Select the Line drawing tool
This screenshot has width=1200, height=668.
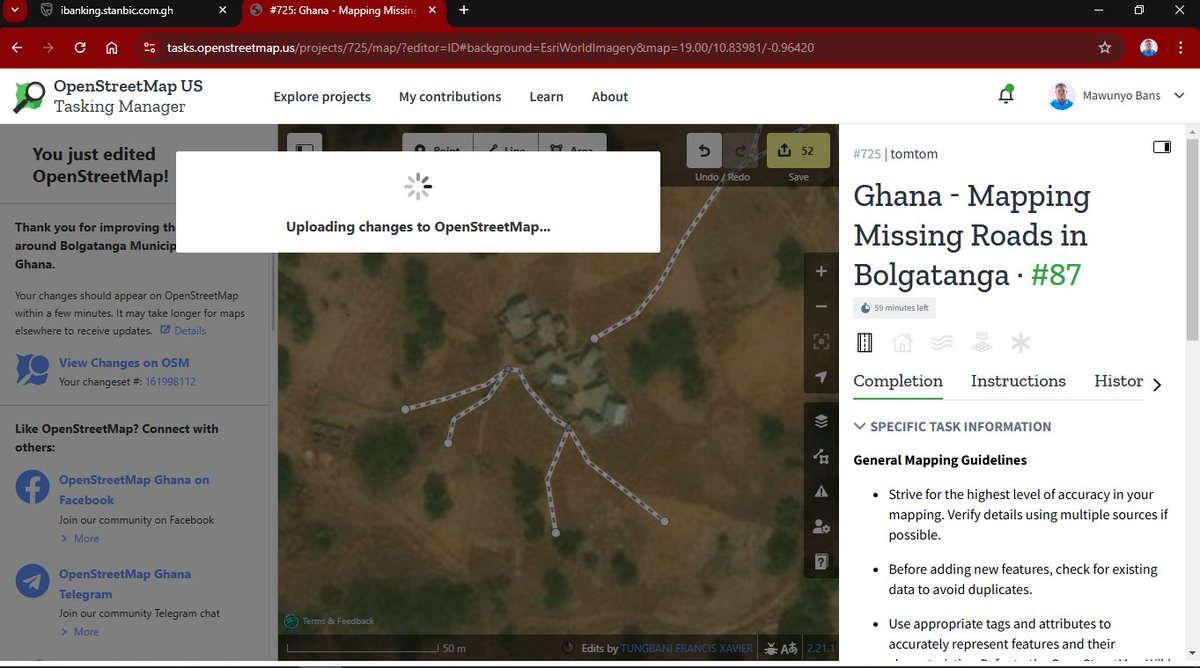[505, 149]
